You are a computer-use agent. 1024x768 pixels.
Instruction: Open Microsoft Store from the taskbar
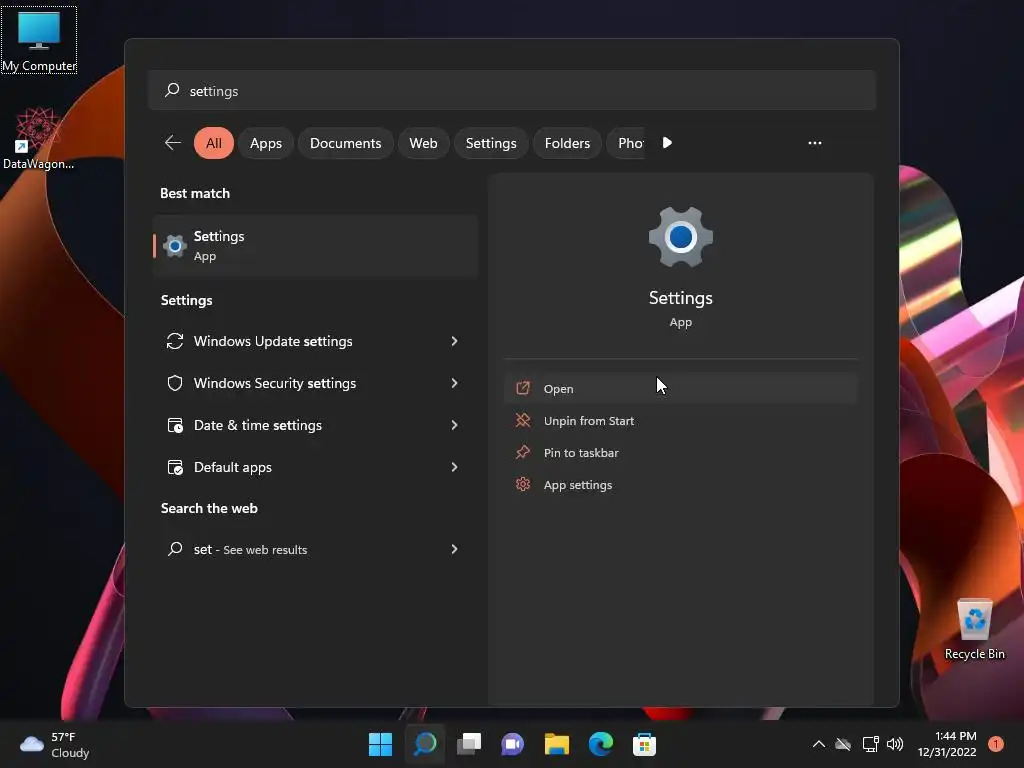[645, 744]
